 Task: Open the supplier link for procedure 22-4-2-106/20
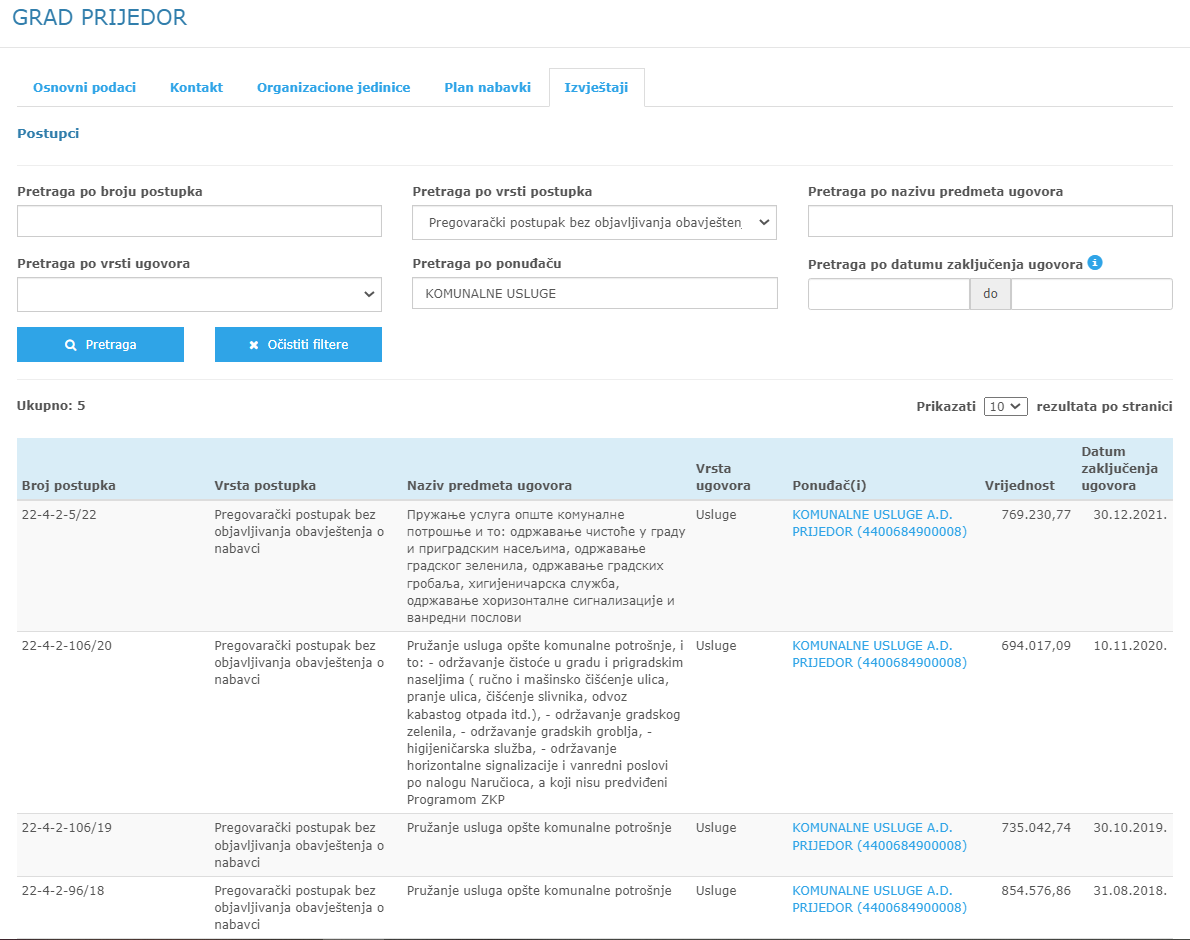point(879,654)
